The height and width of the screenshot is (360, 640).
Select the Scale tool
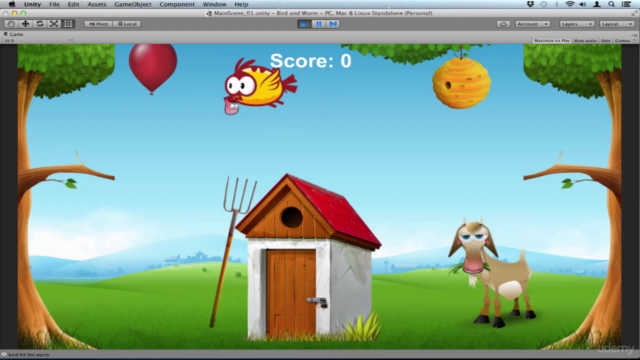click(54, 24)
